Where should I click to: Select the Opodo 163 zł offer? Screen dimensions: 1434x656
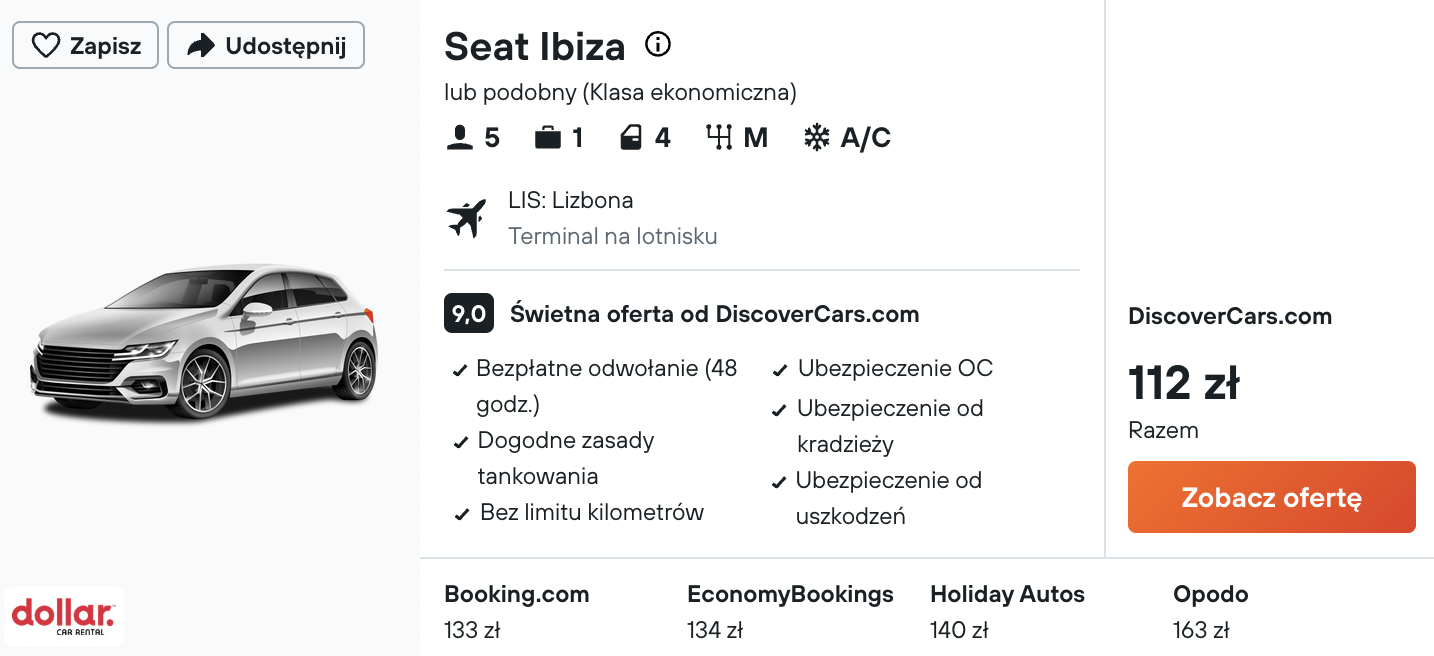[1211, 611]
